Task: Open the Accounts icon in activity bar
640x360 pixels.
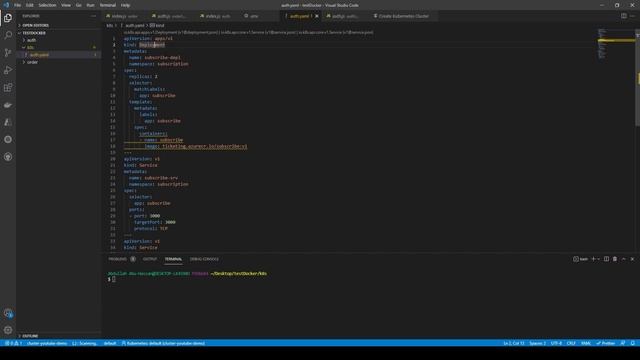Action: (8, 313)
